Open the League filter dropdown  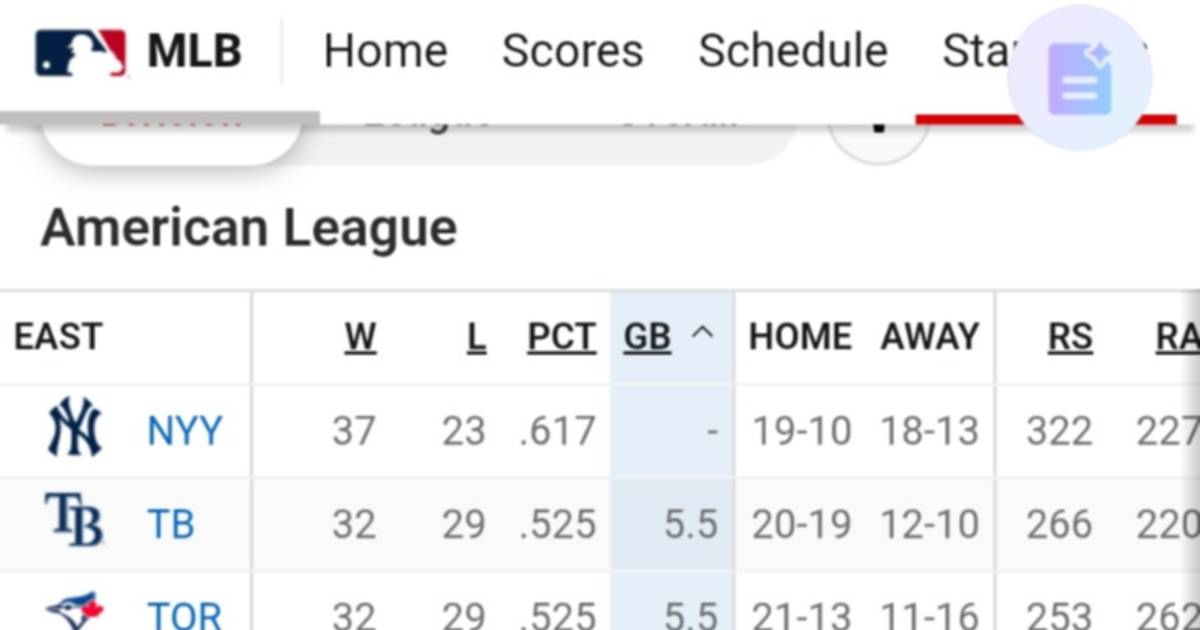coord(430,120)
